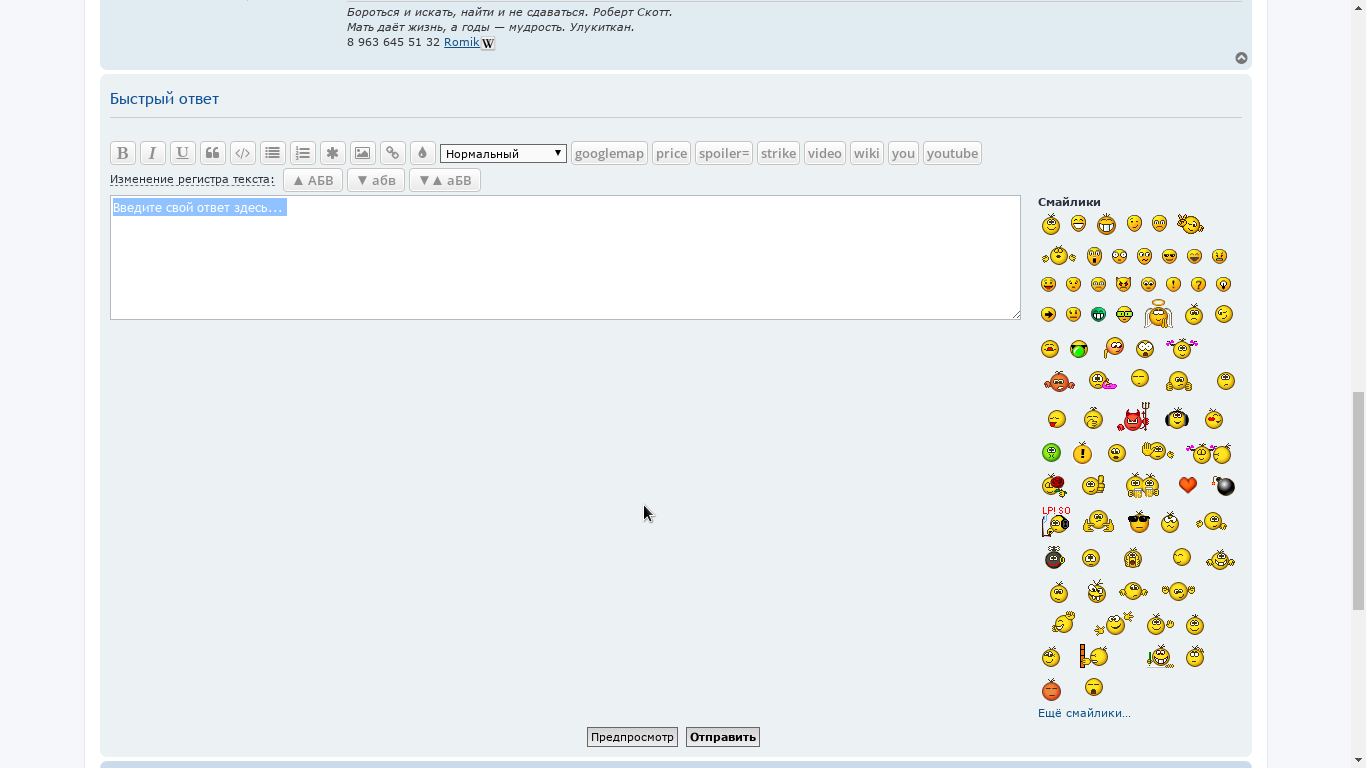This screenshot has width=1366, height=768.
Task: Open the font color picker droplet icon
Action: pyautogui.click(x=422, y=153)
